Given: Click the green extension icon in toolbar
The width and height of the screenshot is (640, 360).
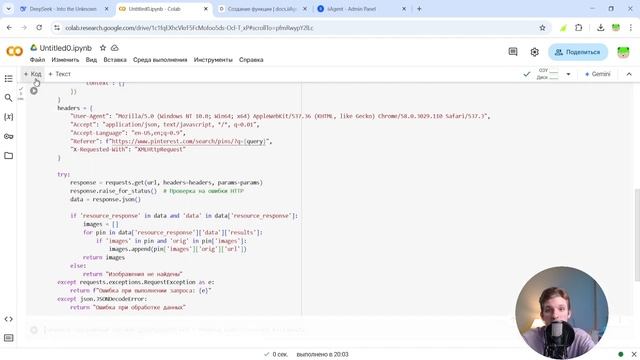Looking at the screenshot, I should coord(564,28).
